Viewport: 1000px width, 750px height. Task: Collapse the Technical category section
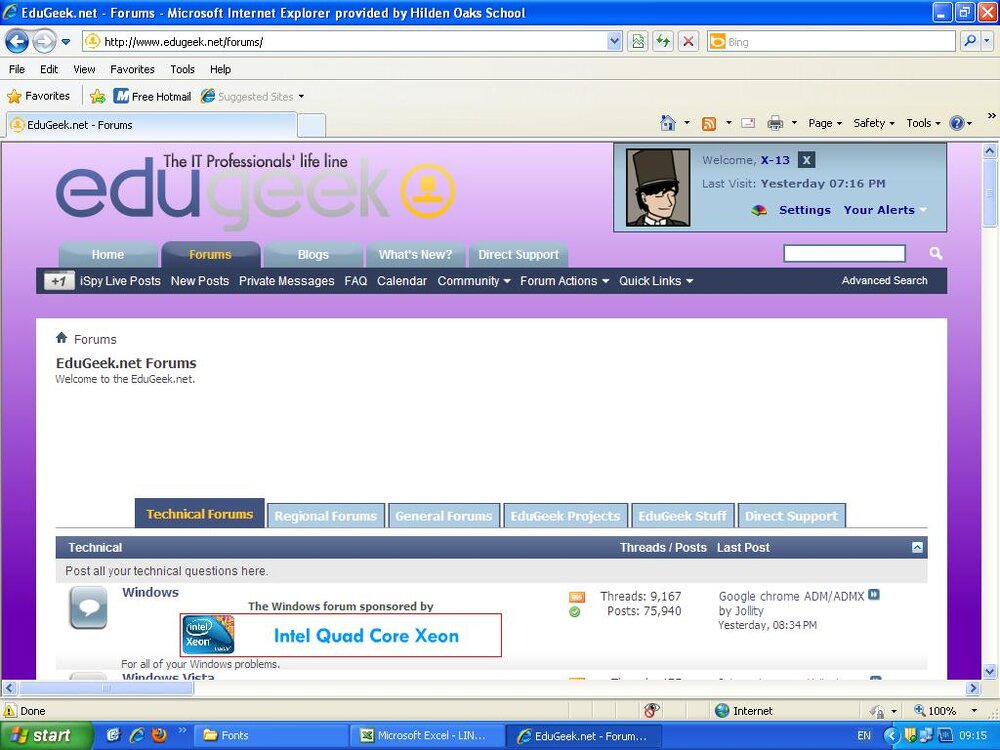pos(917,547)
